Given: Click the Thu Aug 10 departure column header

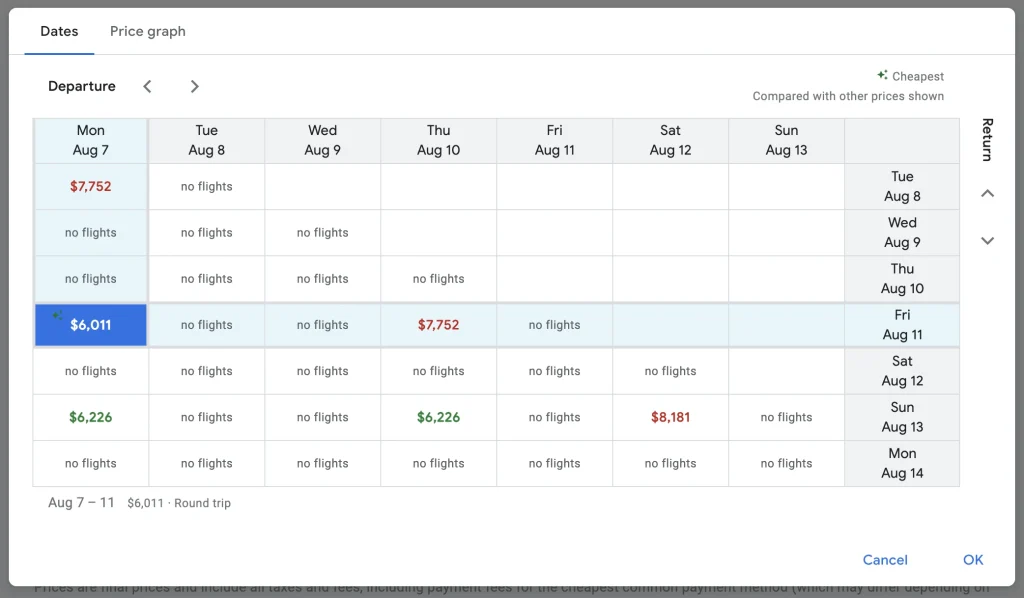Looking at the screenshot, I should click(x=438, y=140).
